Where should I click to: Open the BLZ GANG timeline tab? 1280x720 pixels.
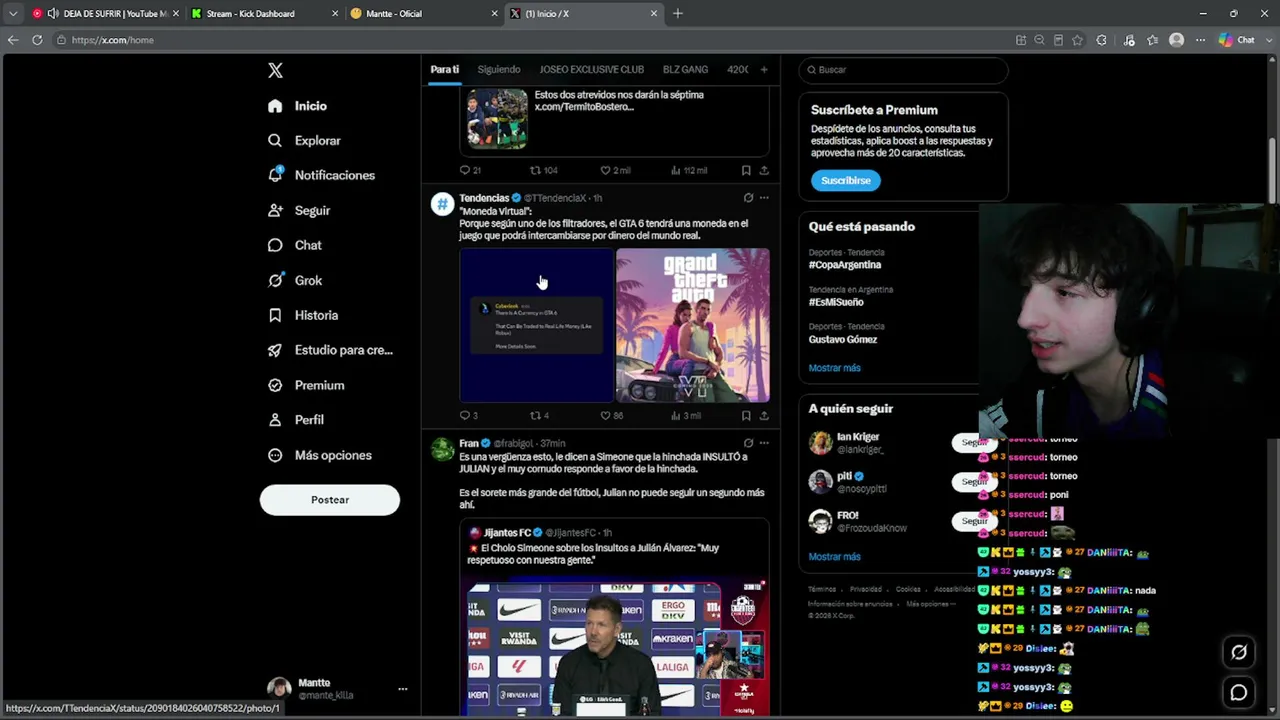tap(685, 70)
